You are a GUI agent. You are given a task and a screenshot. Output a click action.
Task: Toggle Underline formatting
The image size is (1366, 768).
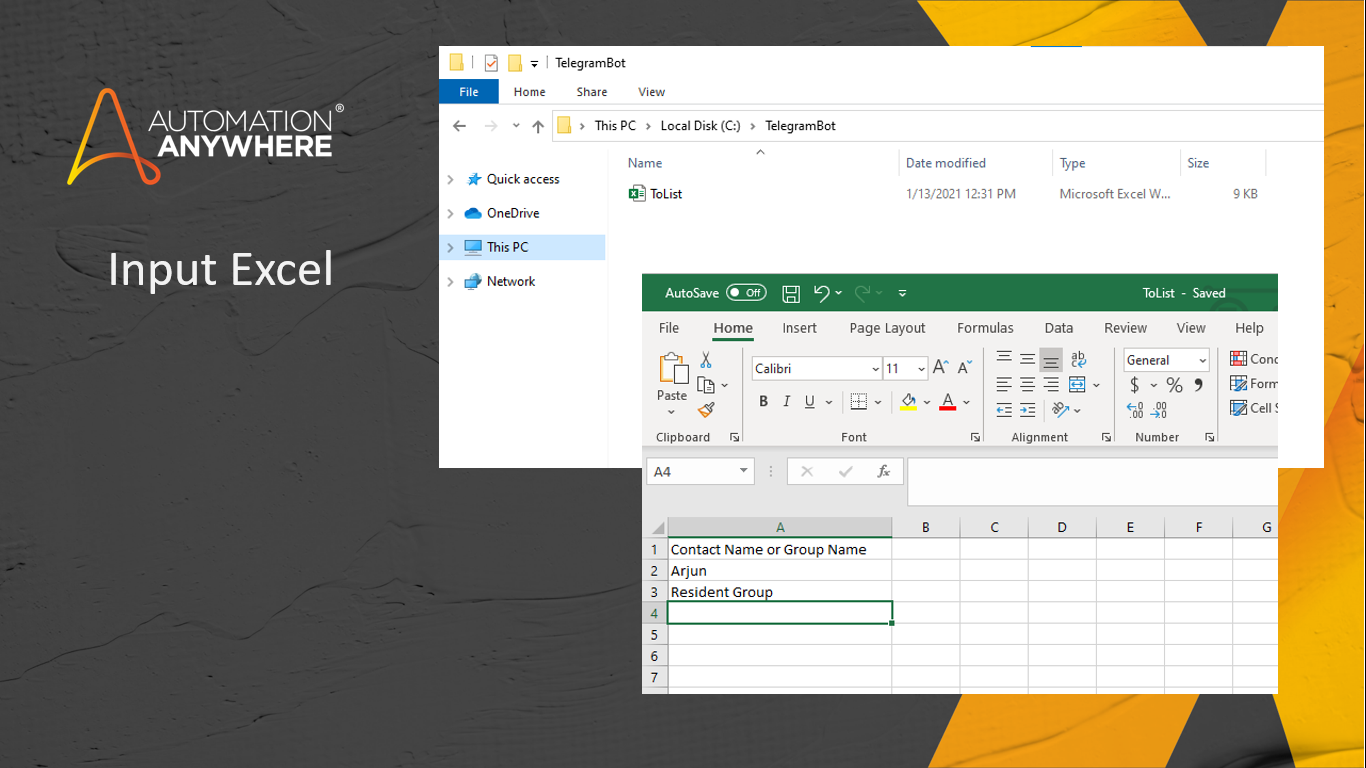(810, 402)
